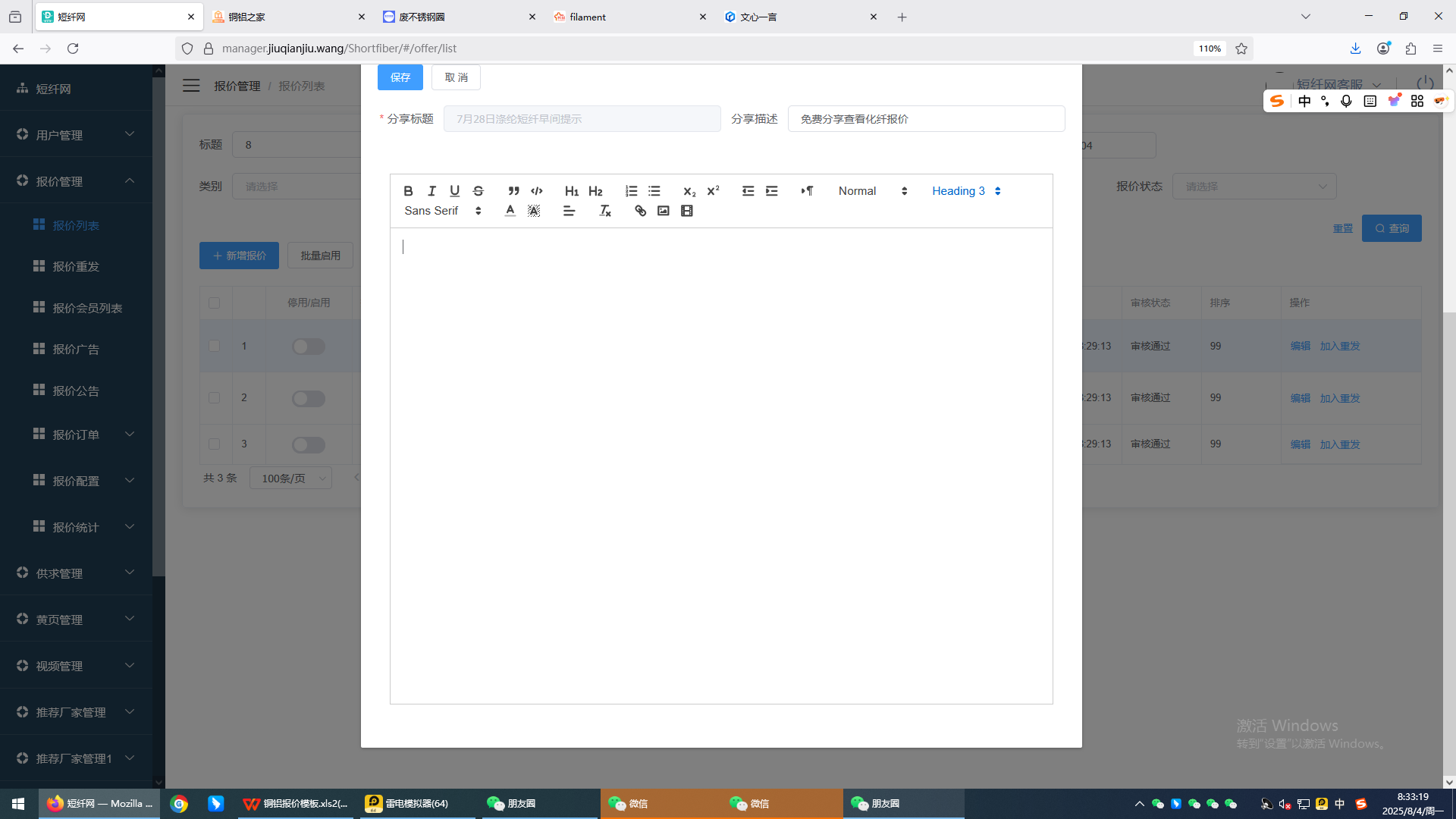Clear text formatting in editor
Viewport: 1456px width, 819px height.
tap(604, 211)
